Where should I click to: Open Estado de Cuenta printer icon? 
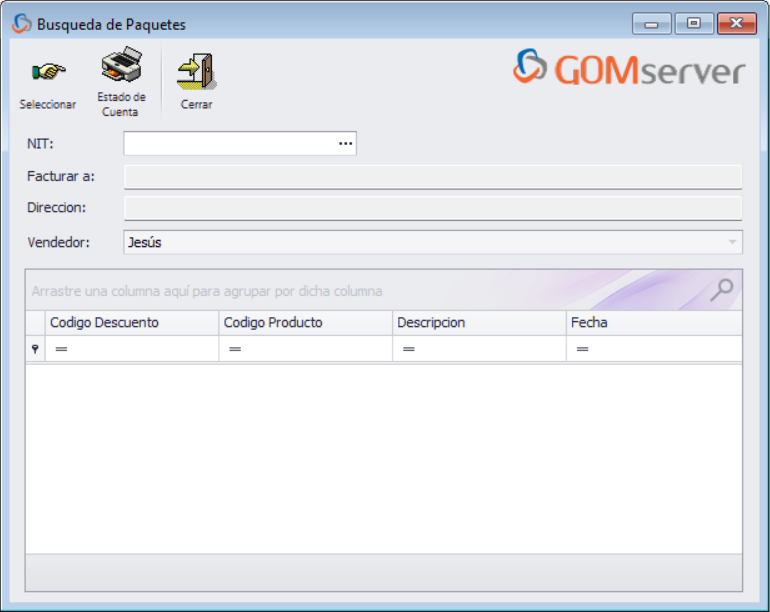point(121,67)
